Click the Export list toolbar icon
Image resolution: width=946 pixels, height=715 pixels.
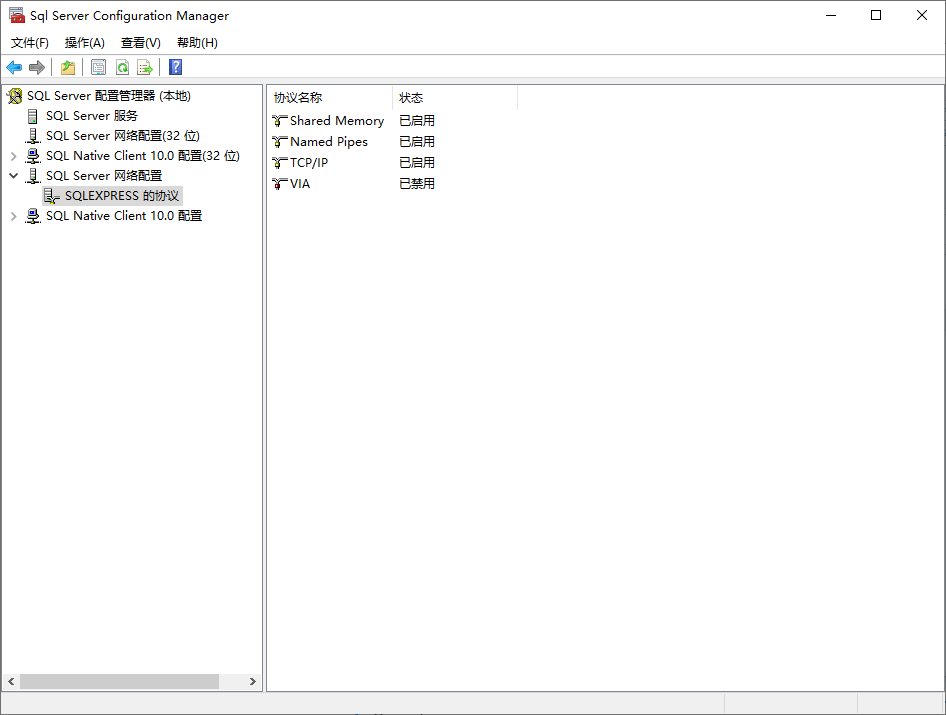pyautogui.click(x=145, y=67)
